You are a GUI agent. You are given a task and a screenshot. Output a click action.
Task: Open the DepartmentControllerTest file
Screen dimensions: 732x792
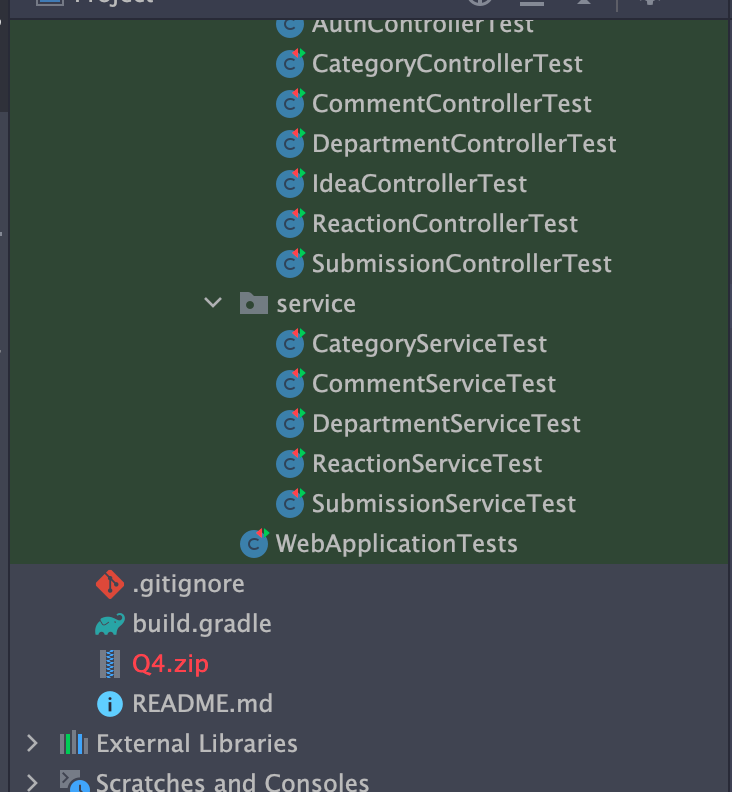coord(464,144)
